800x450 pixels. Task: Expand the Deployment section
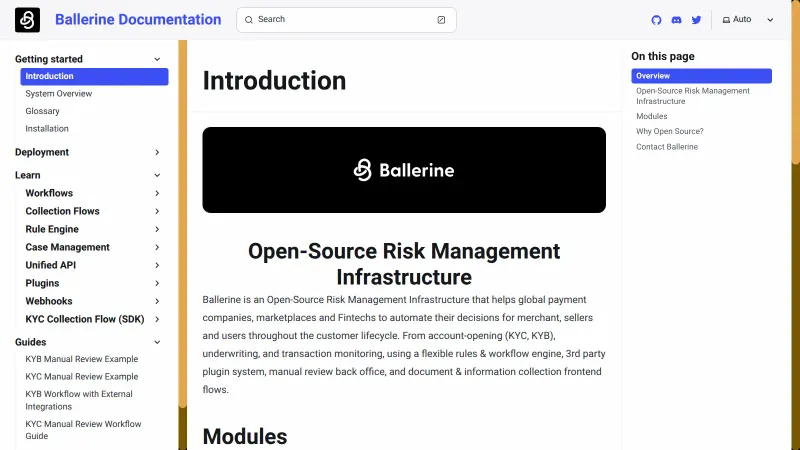click(157, 152)
